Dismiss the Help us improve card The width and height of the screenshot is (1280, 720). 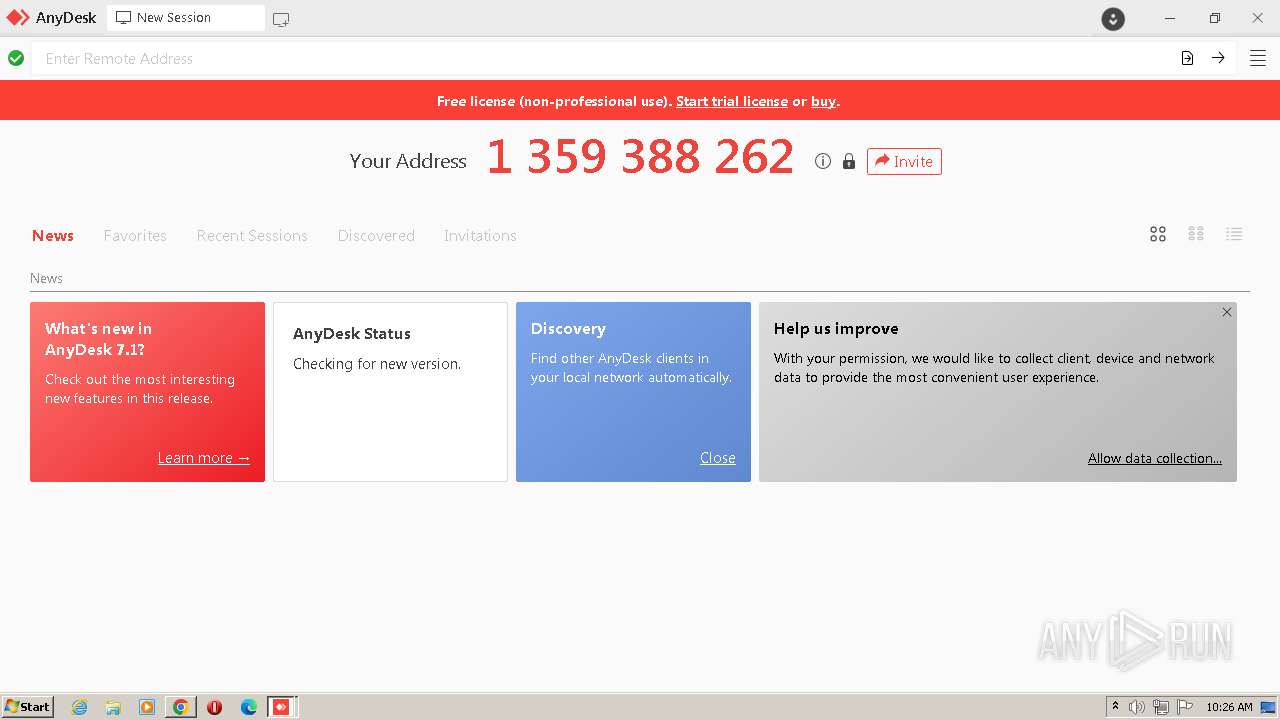(x=1227, y=312)
